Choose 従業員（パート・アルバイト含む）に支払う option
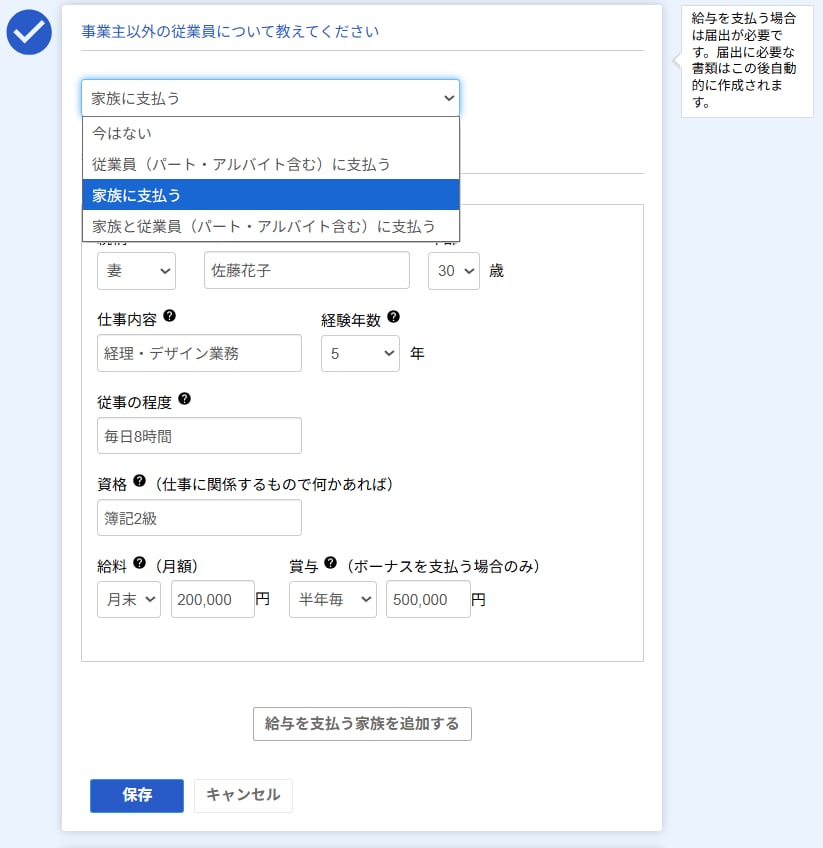The image size is (823, 848). 271,164
